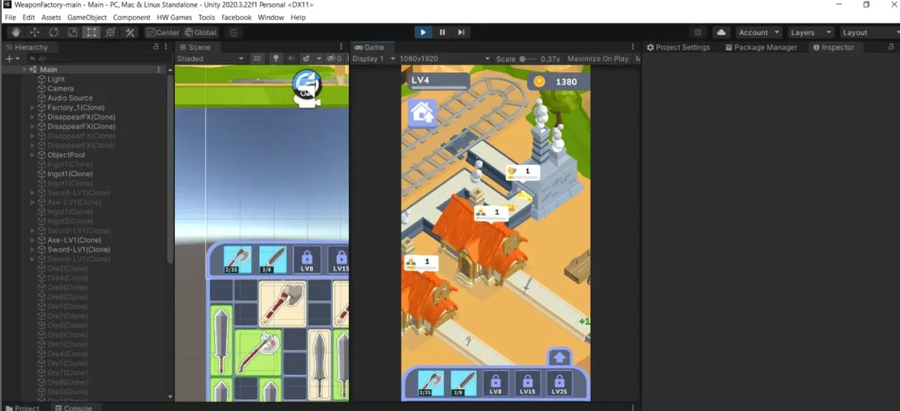Image resolution: width=900 pixels, height=411 pixels.
Task: Click Maximize On Play button
Action: pyautogui.click(x=598, y=59)
